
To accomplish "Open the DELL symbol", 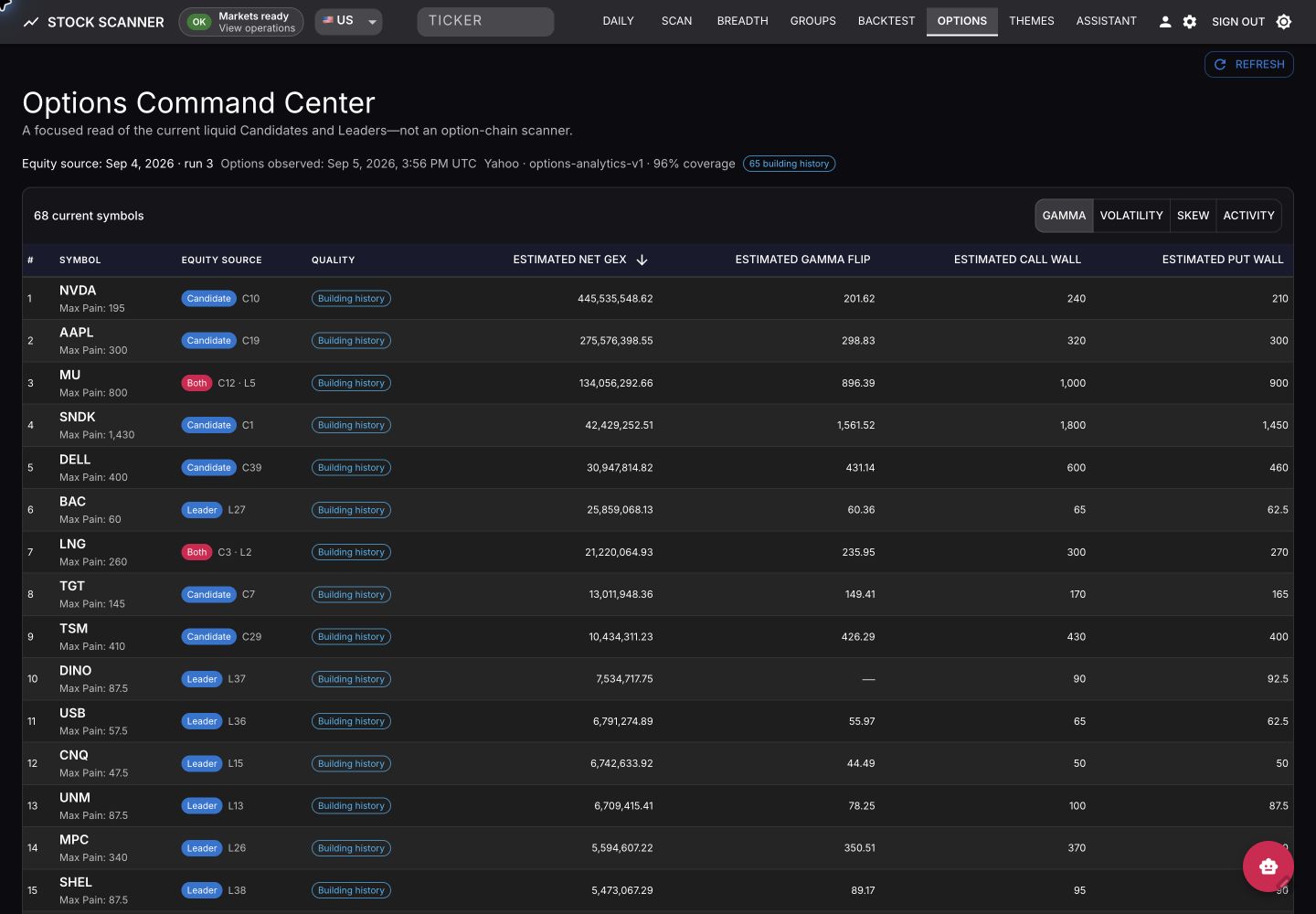I will pyautogui.click(x=75, y=460).
